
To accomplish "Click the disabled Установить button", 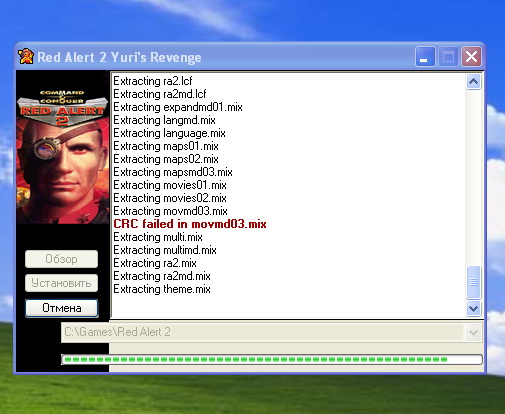I will coord(61,283).
